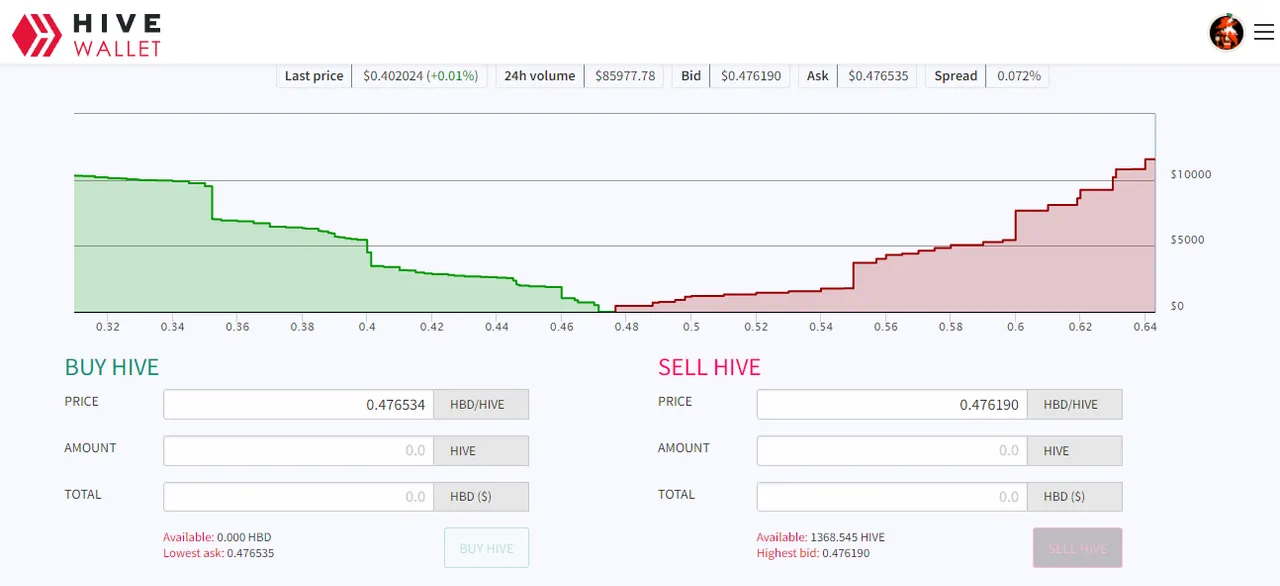Image resolution: width=1280 pixels, height=586 pixels.
Task: Click the Ask $0.476535 value
Action: [878, 76]
